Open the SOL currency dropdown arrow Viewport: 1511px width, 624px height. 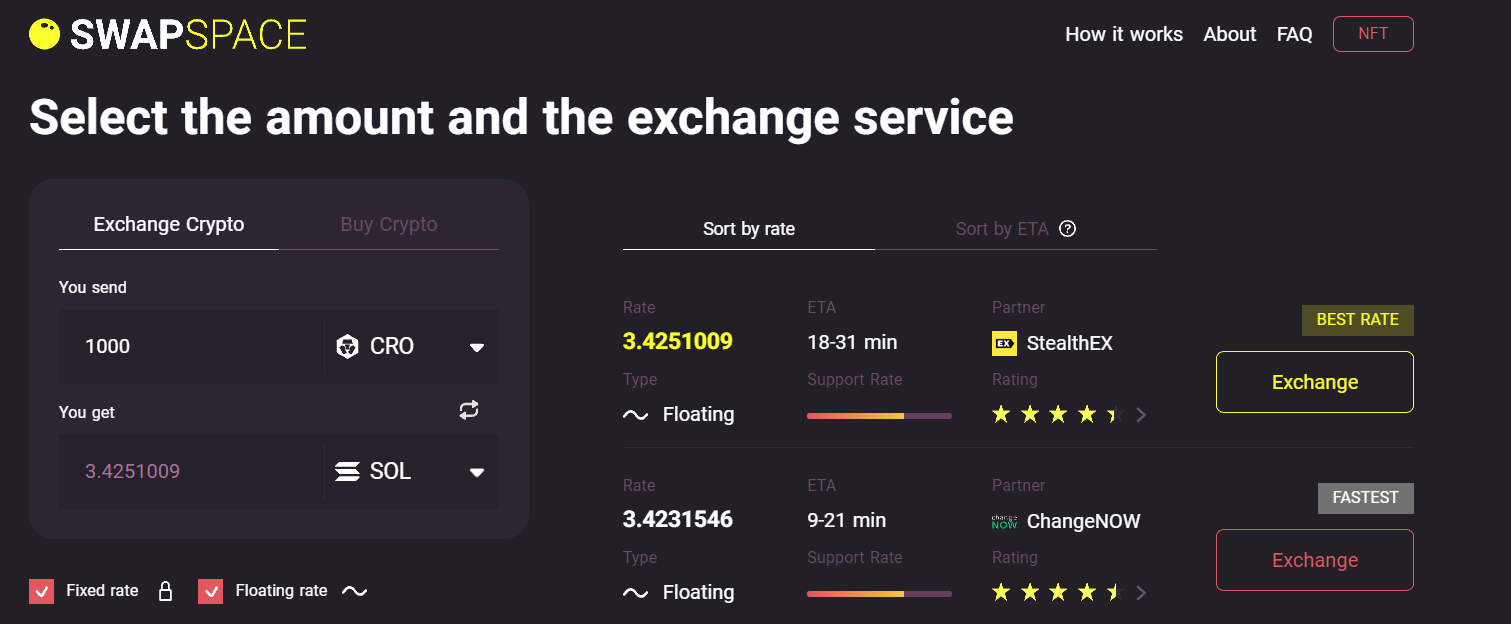click(x=477, y=472)
